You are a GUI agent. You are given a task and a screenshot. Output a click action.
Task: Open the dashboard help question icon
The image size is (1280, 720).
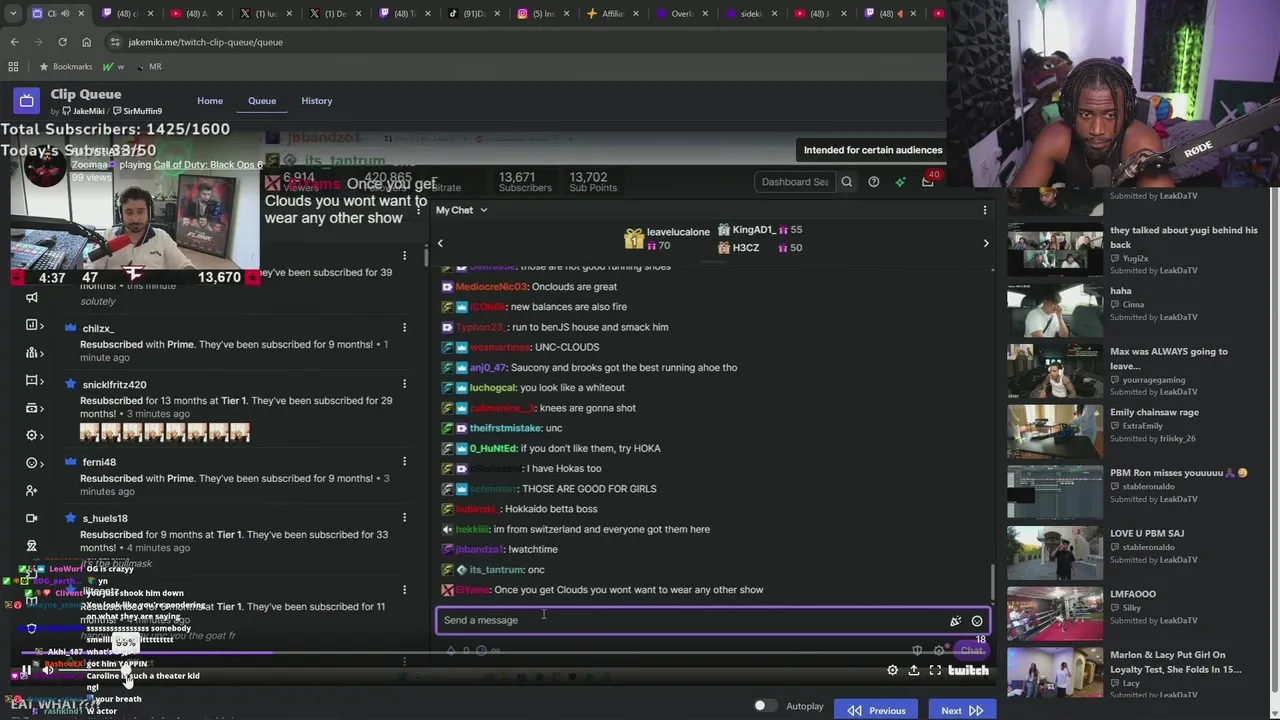click(874, 182)
